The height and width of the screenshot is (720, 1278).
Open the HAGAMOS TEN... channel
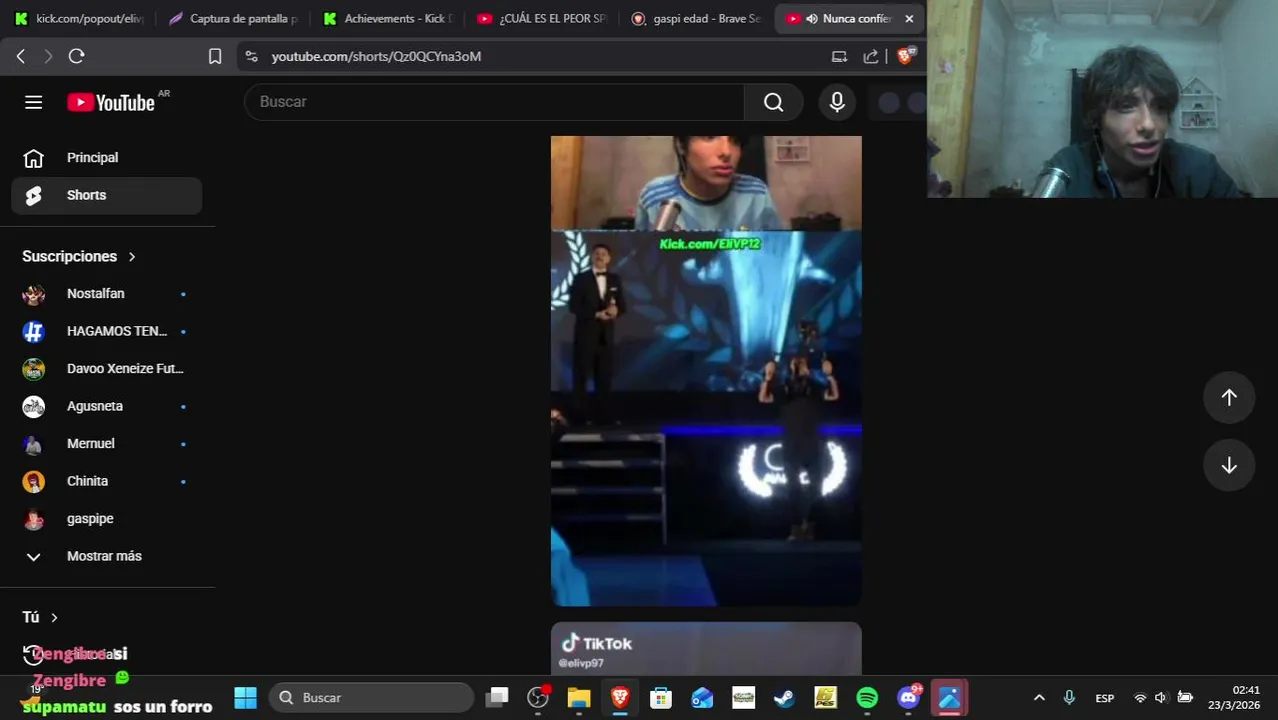pyautogui.click(x=107, y=331)
